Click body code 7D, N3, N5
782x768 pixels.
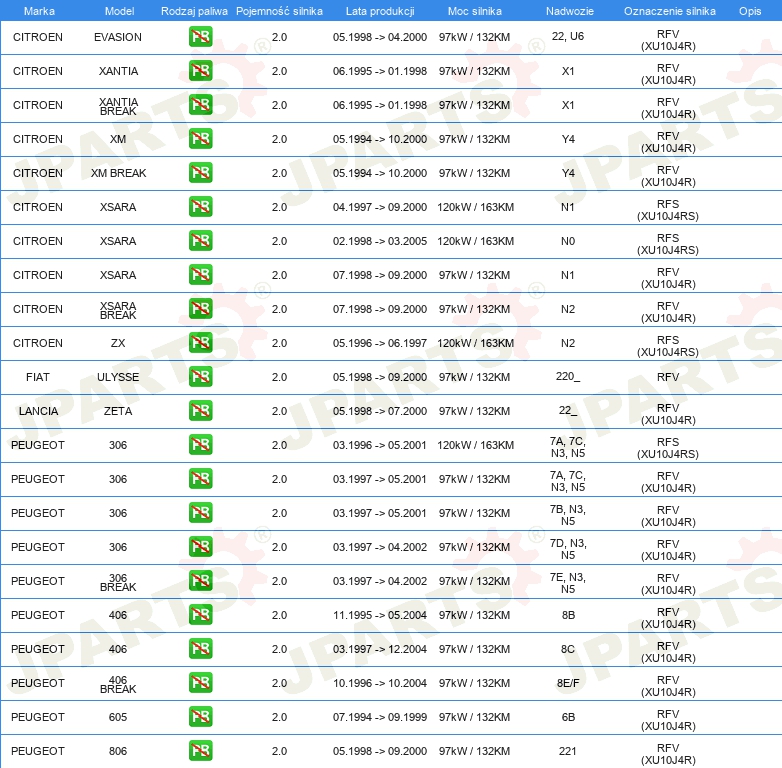coord(568,549)
